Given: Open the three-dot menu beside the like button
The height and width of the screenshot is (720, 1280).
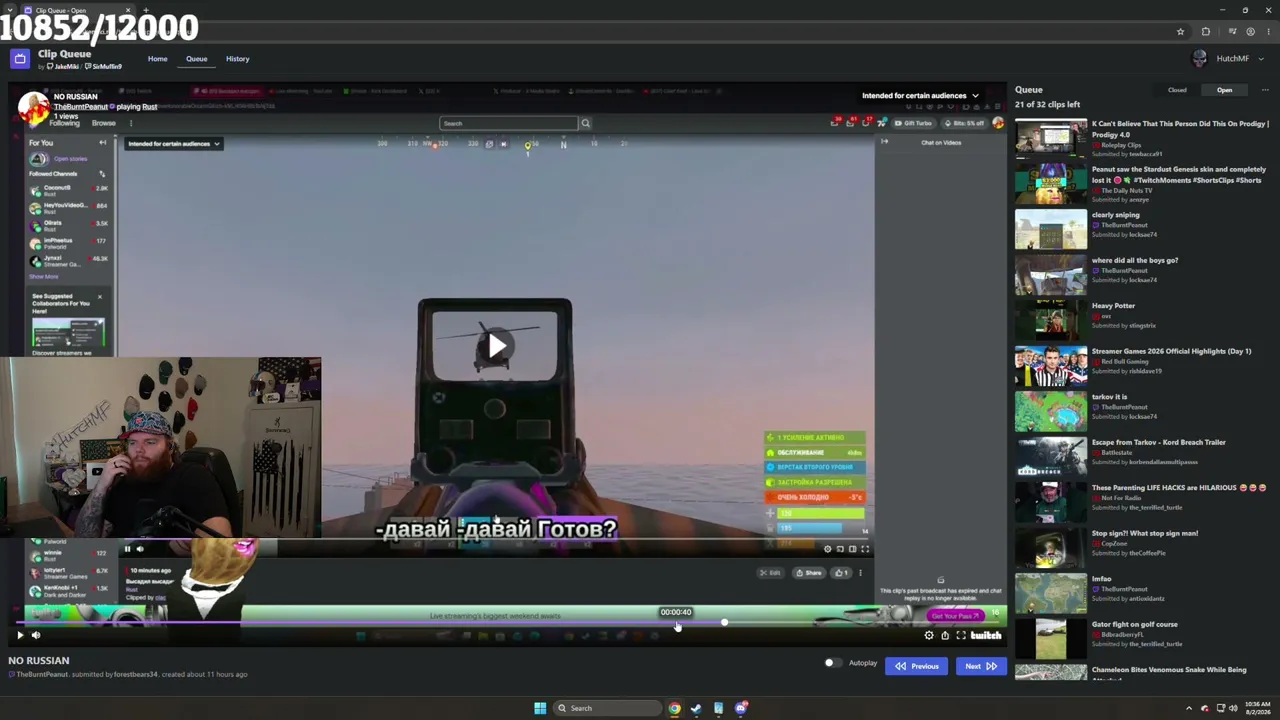Looking at the screenshot, I should (x=860, y=573).
